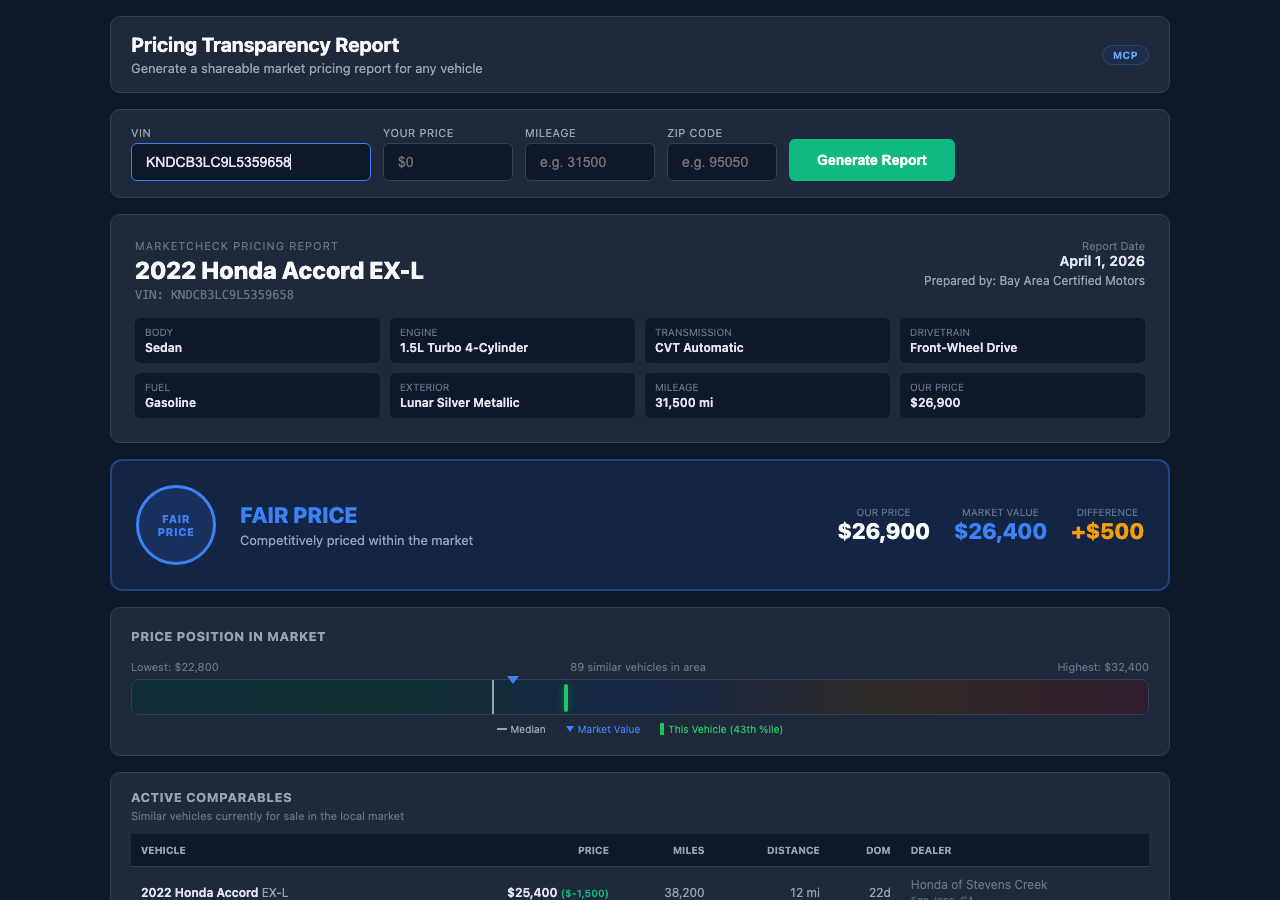The height and width of the screenshot is (900, 1280).
Task: Click Honda of Stevens Creek dealer name
Action: (x=979, y=885)
